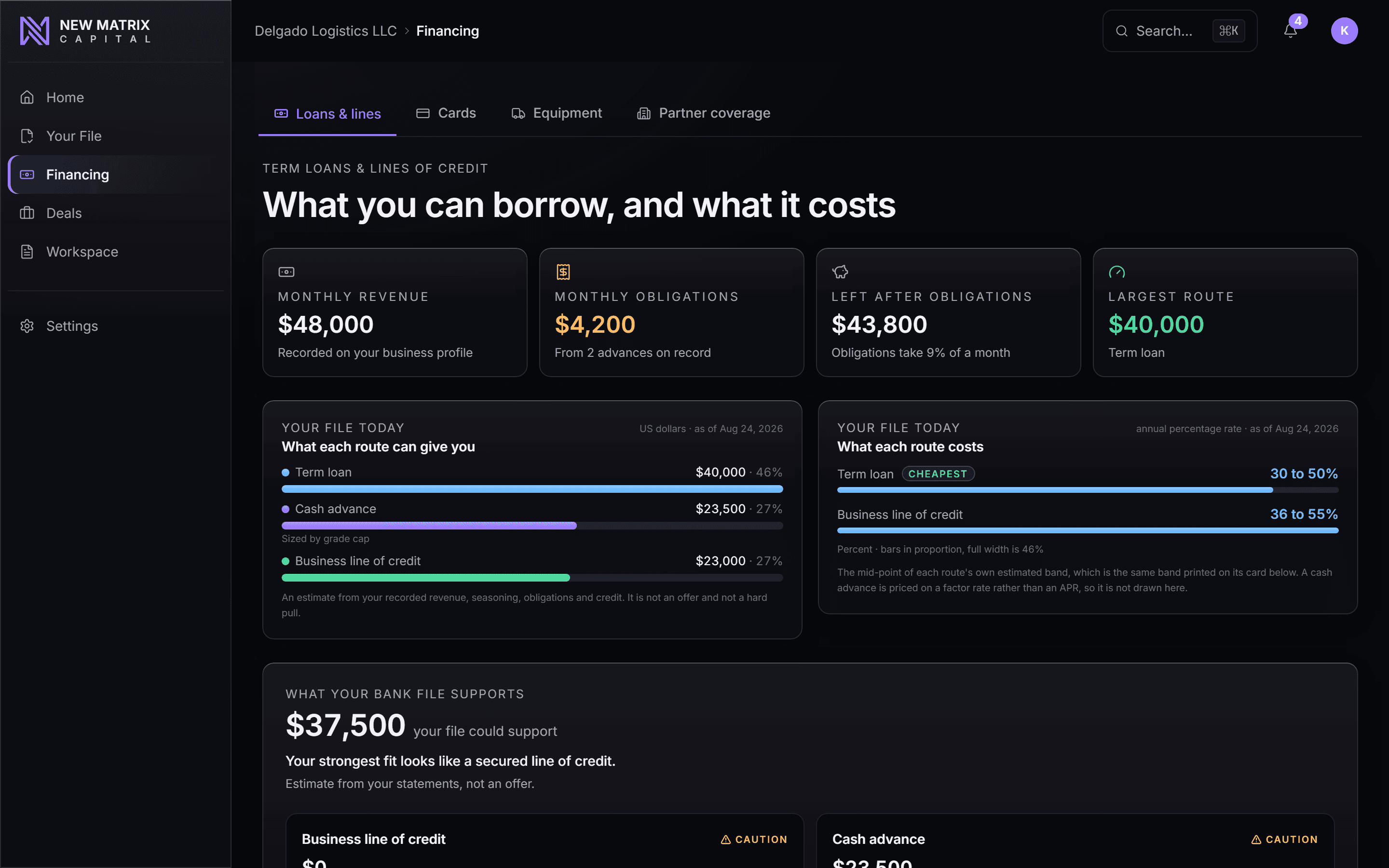Click the Financing banknote icon in sidebar
This screenshot has height=868, width=1389.
coord(27,175)
